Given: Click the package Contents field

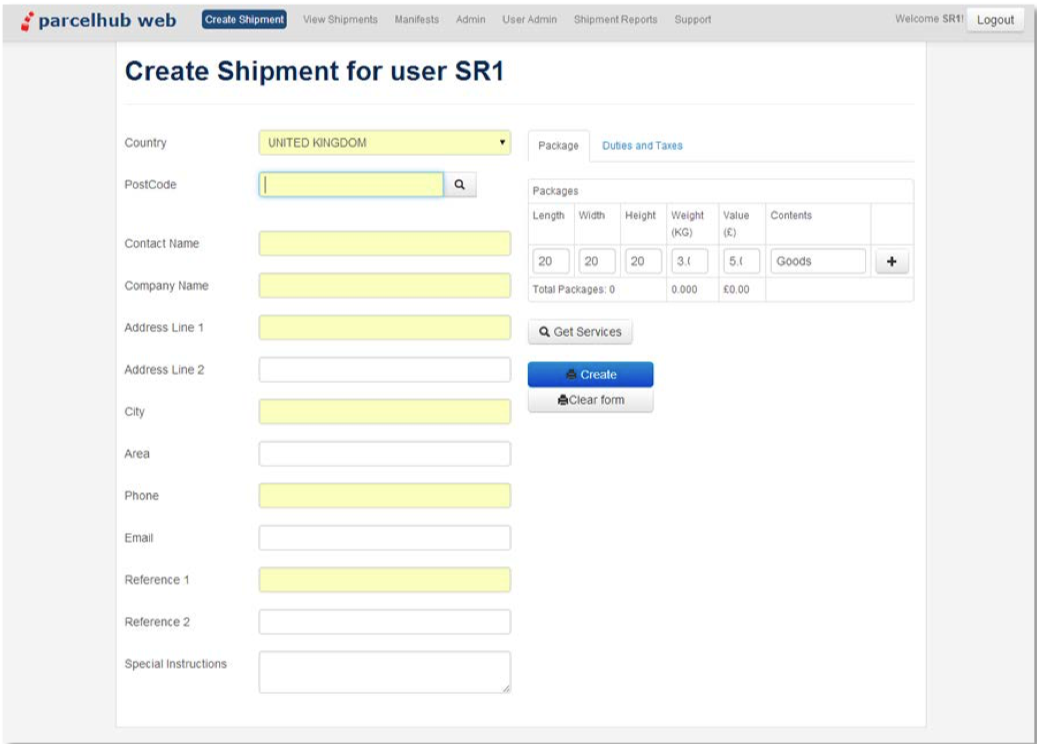Looking at the screenshot, I should (817, 261).
